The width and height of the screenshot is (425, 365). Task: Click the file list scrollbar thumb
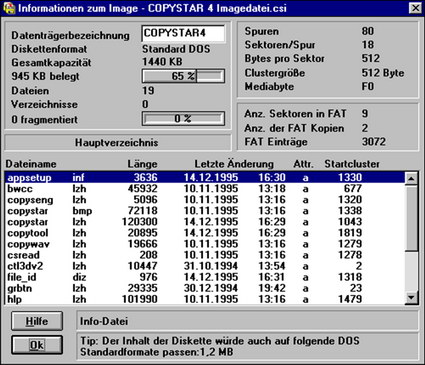point(411,218)
